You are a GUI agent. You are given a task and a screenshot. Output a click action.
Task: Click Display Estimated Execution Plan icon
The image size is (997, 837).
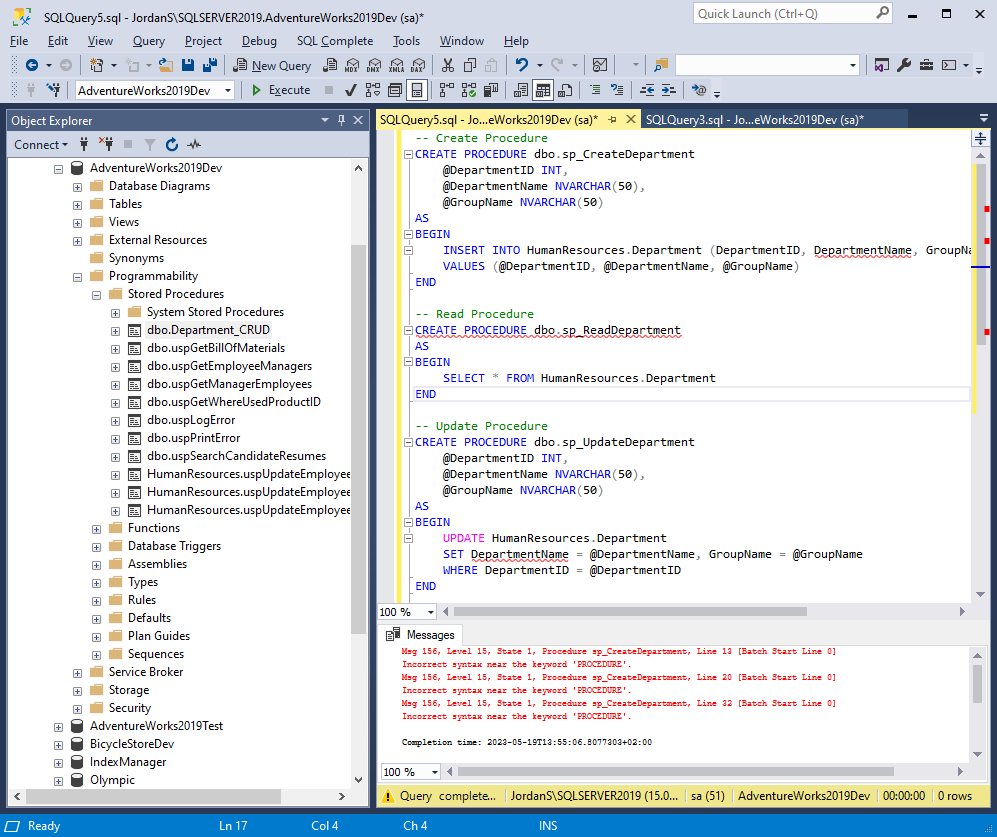(x=373, y=90)
